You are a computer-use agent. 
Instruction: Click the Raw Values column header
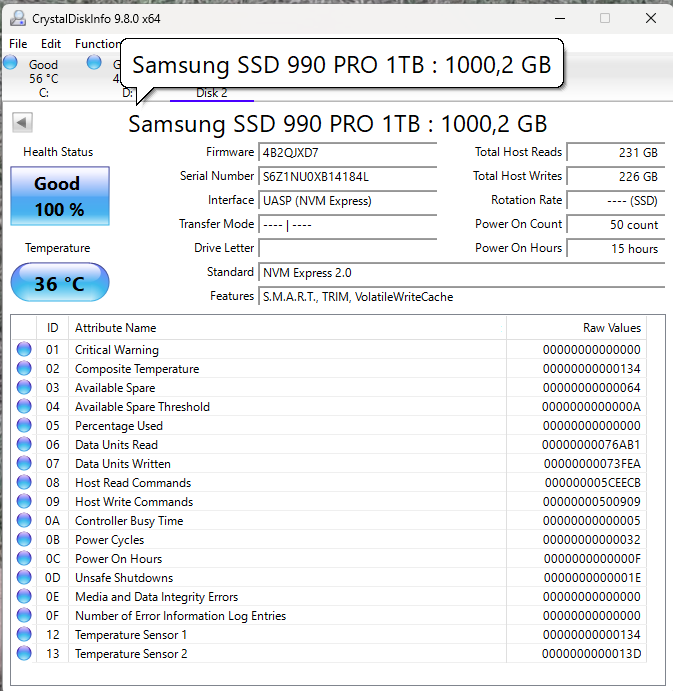click(576, 328)
